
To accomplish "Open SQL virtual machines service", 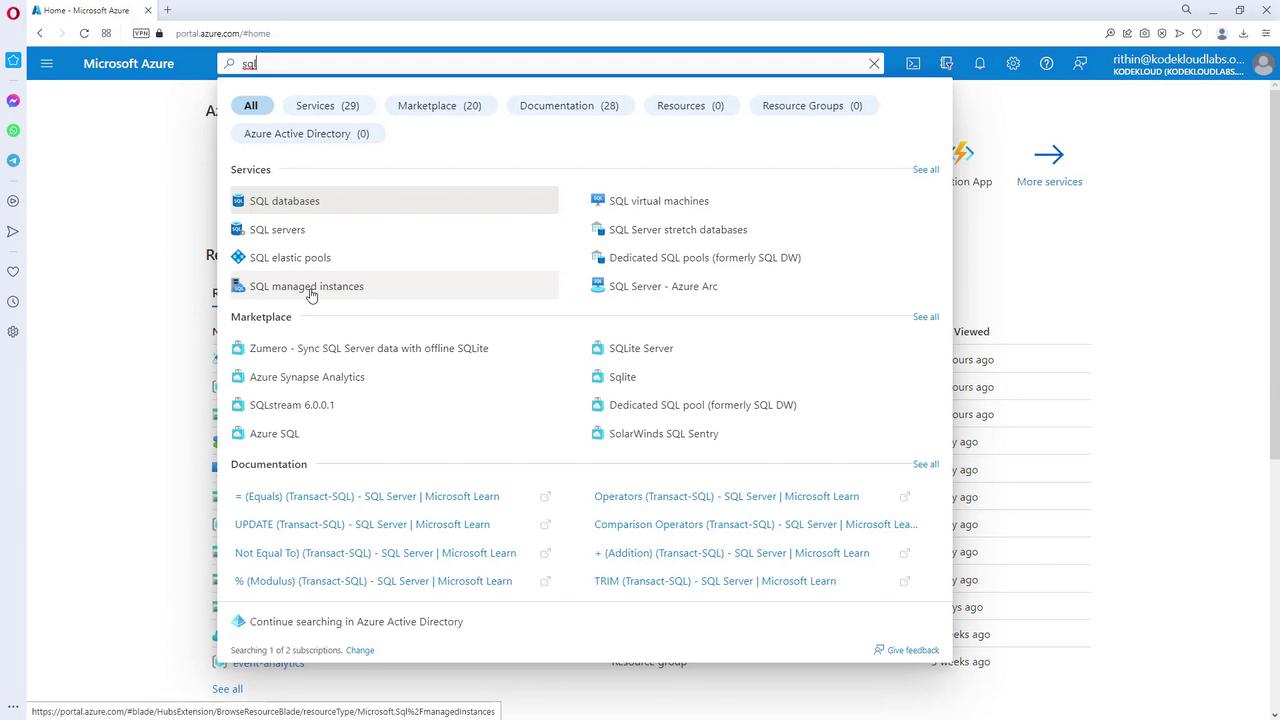I will (658, 201).
